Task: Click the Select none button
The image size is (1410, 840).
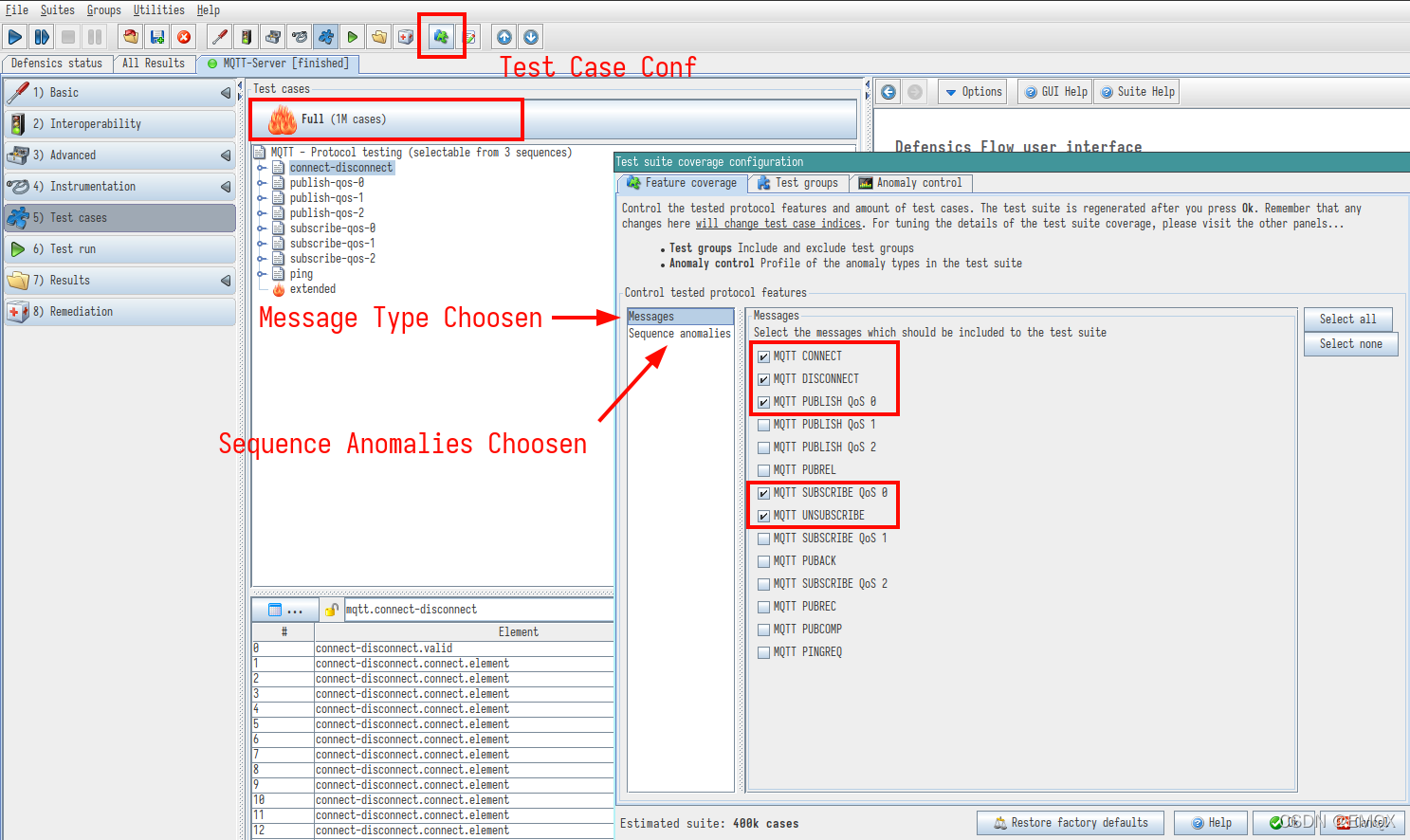Action: pyautogui.click(x=1350, y=344)
